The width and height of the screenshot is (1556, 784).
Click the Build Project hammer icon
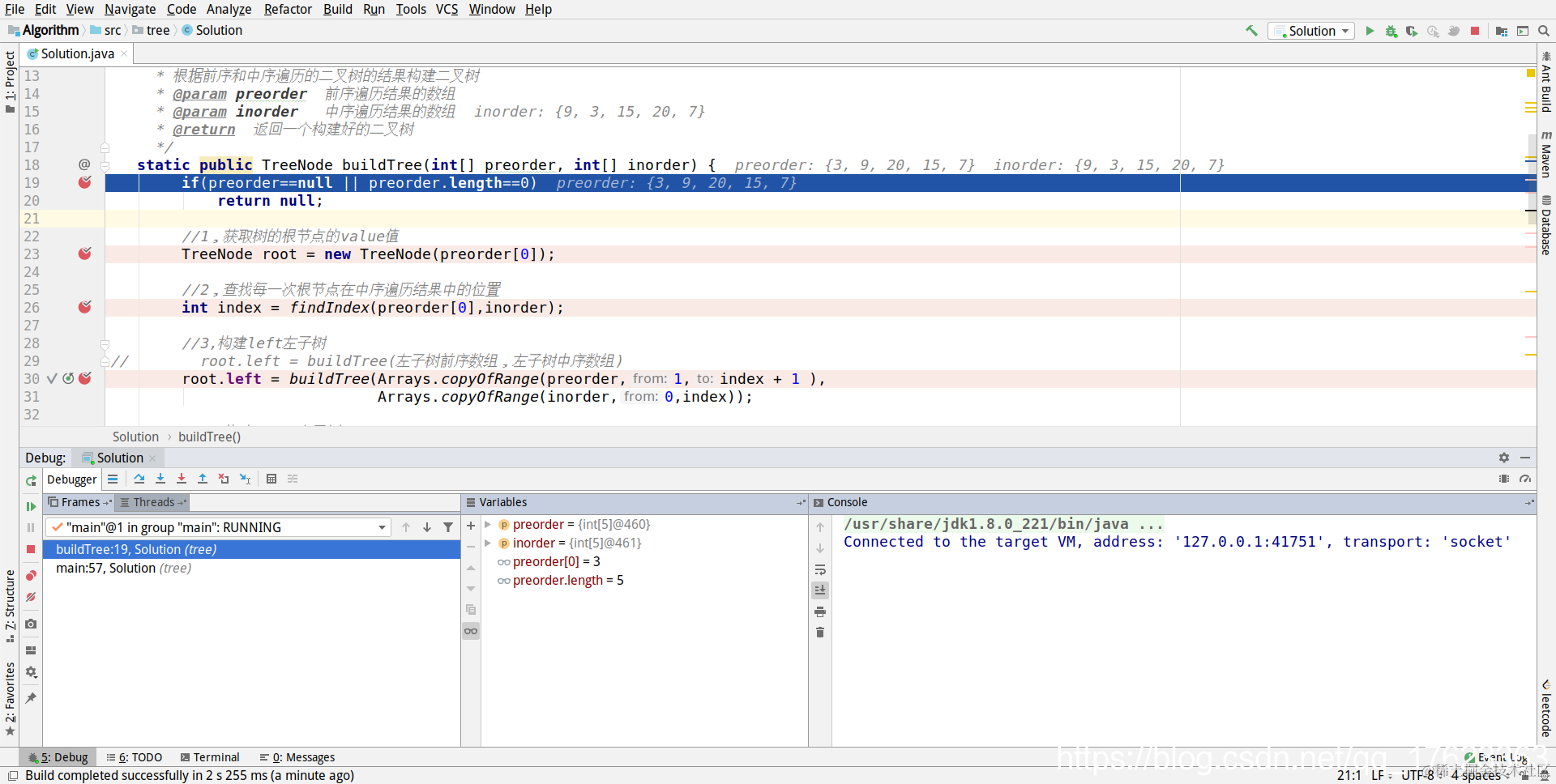point(1251,31)
